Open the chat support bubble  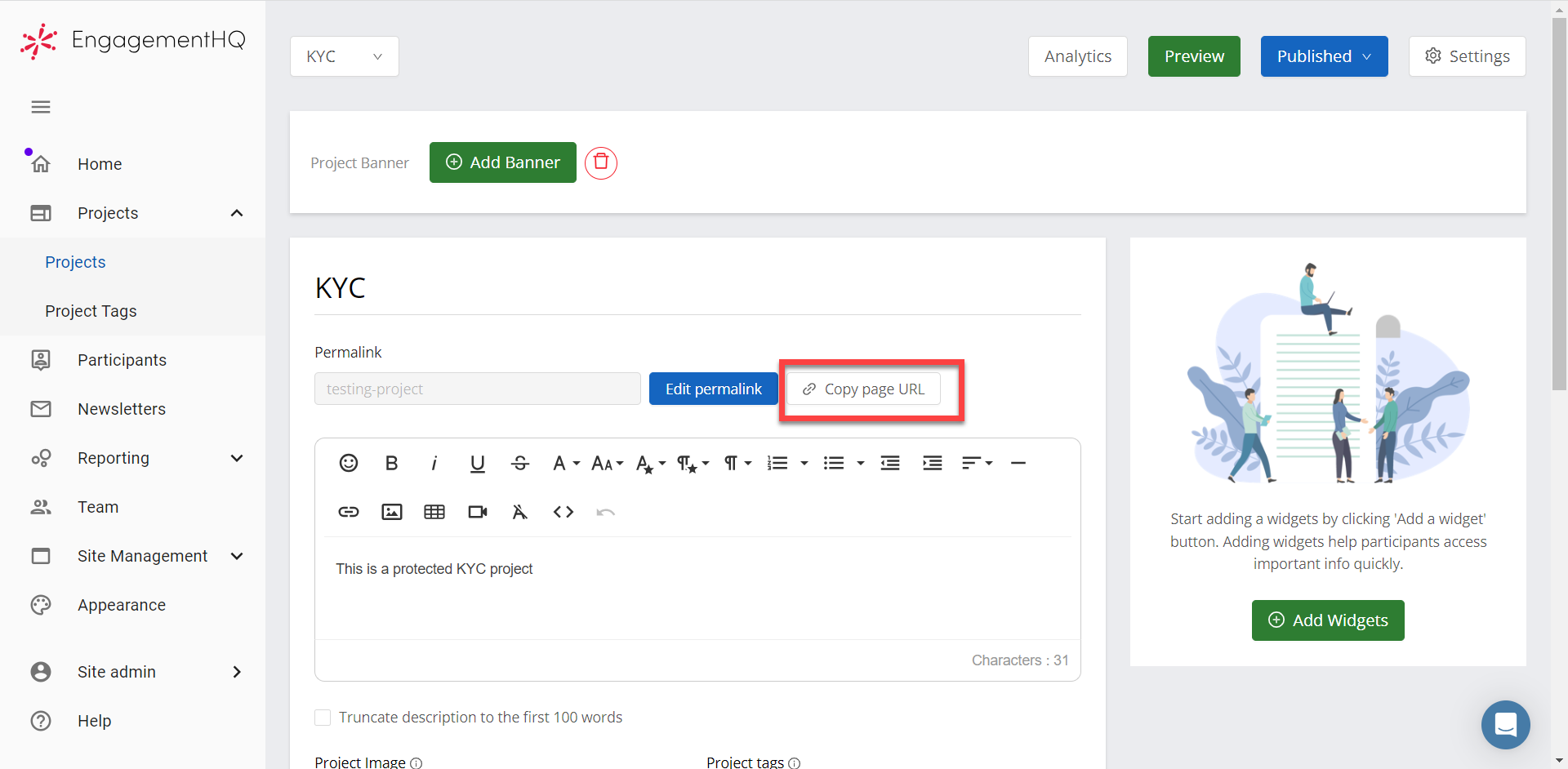[x=1506, y=725]
